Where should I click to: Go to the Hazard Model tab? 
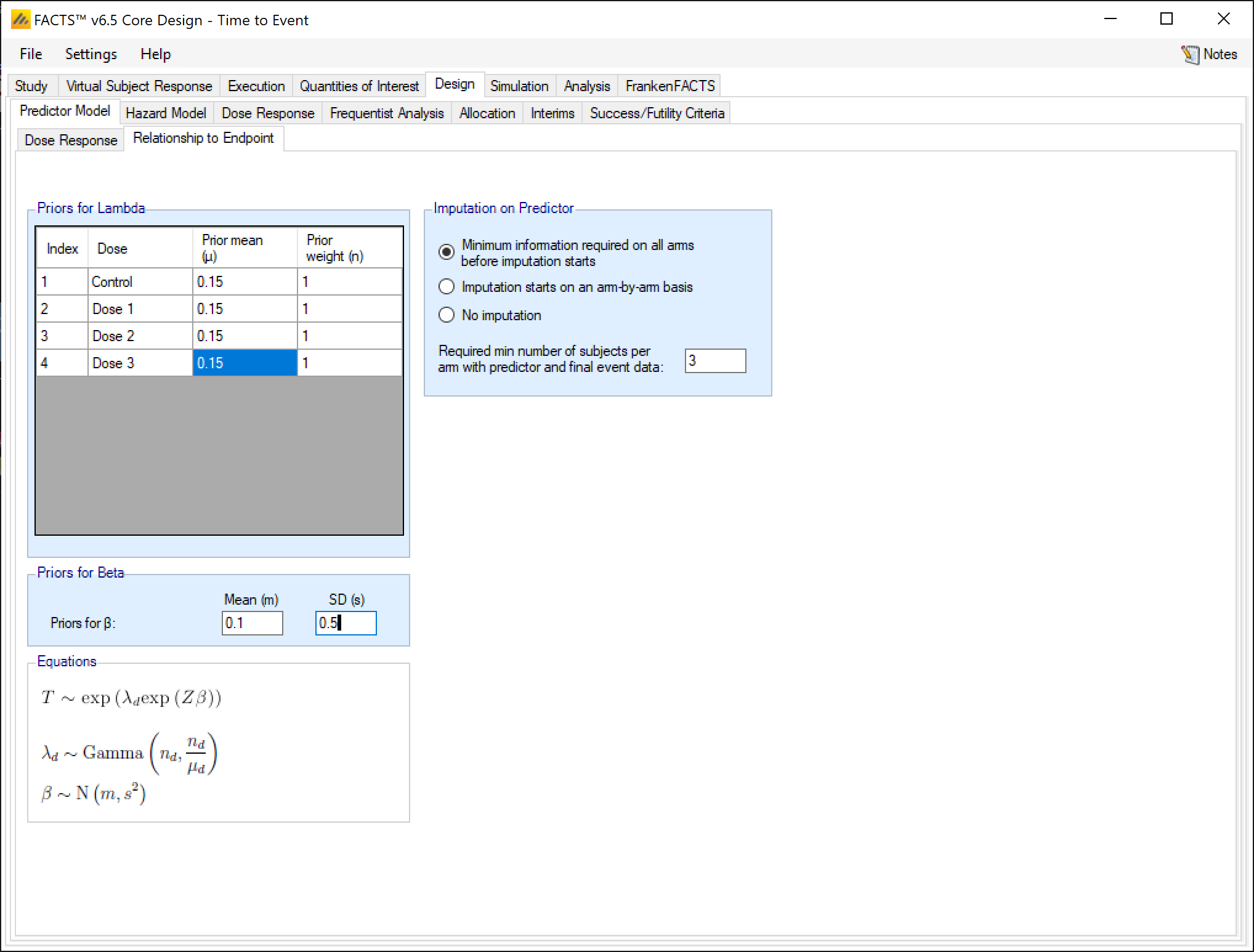tap(166, 113)
